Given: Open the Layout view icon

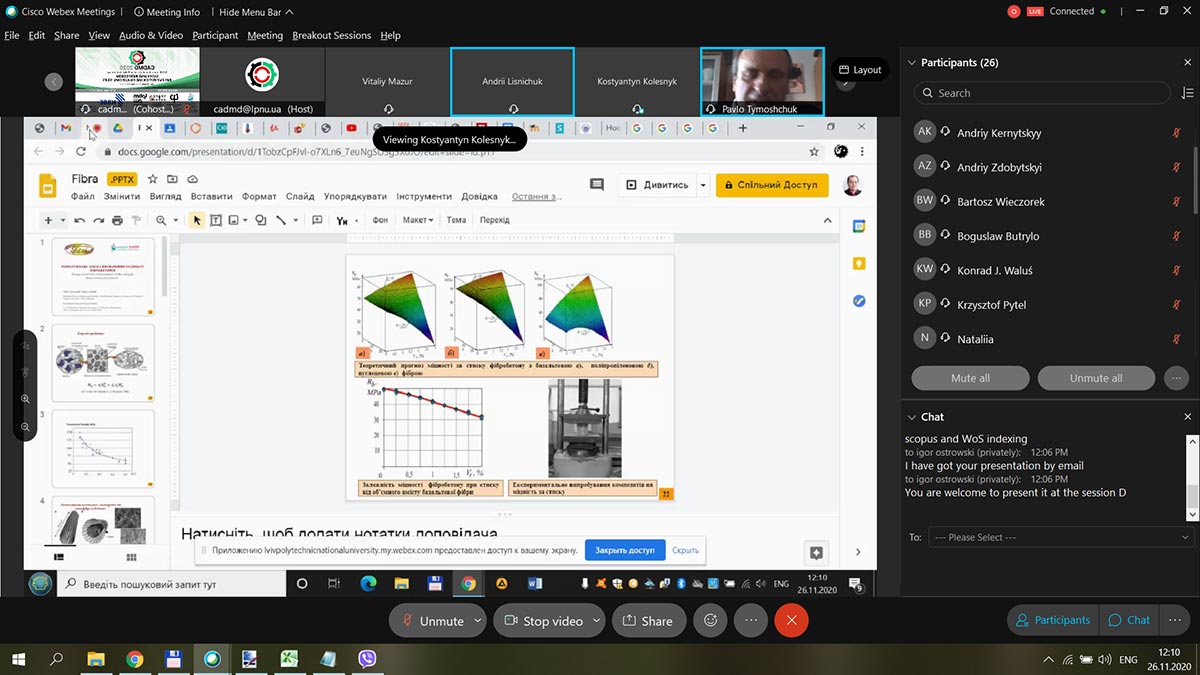Looking at the screenshot, I should point(860,70).
